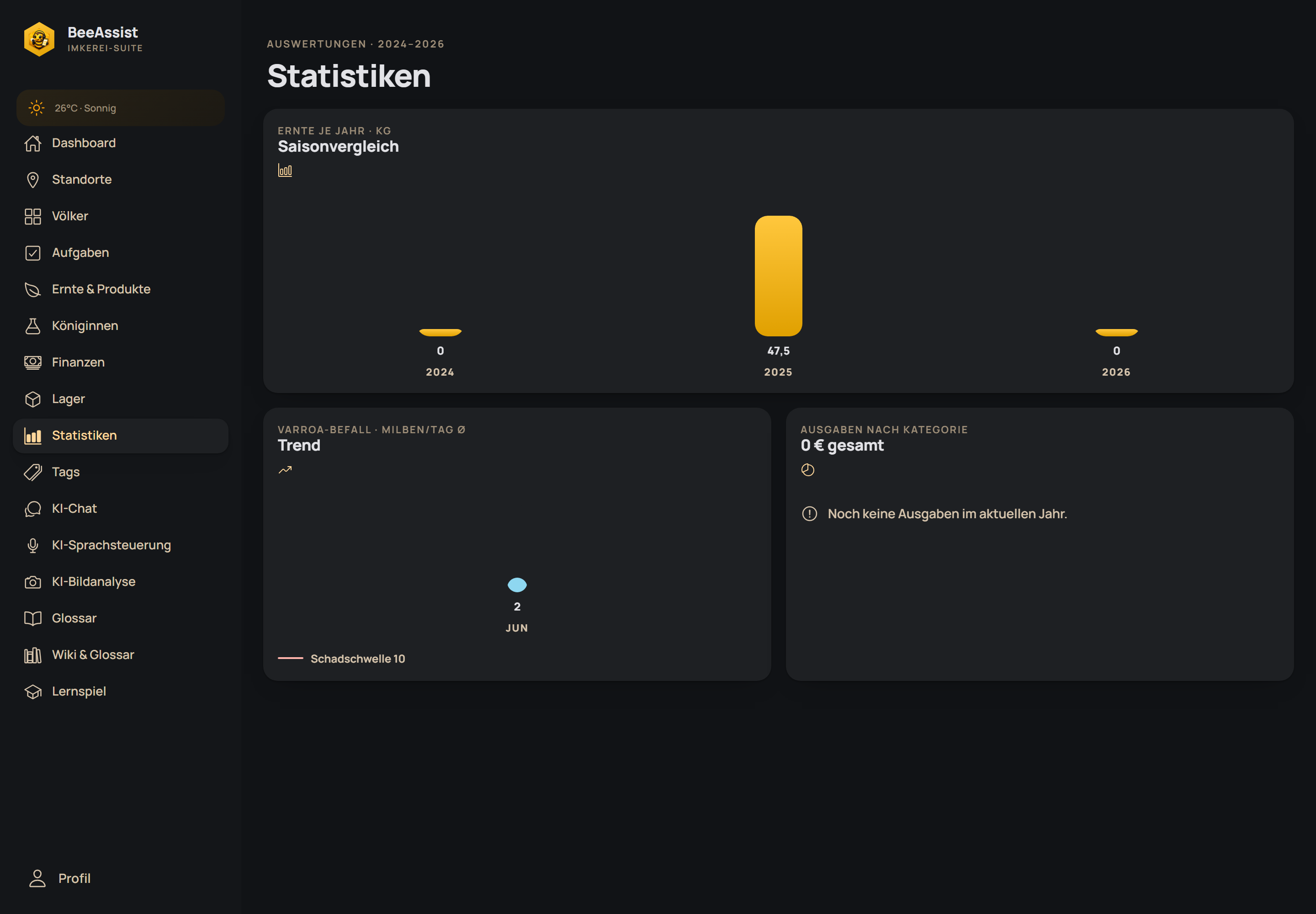Click the 0 € gesamt heading
Image resolution: width=1316 pixels, height=914 pixels.
tap(842, 446)
